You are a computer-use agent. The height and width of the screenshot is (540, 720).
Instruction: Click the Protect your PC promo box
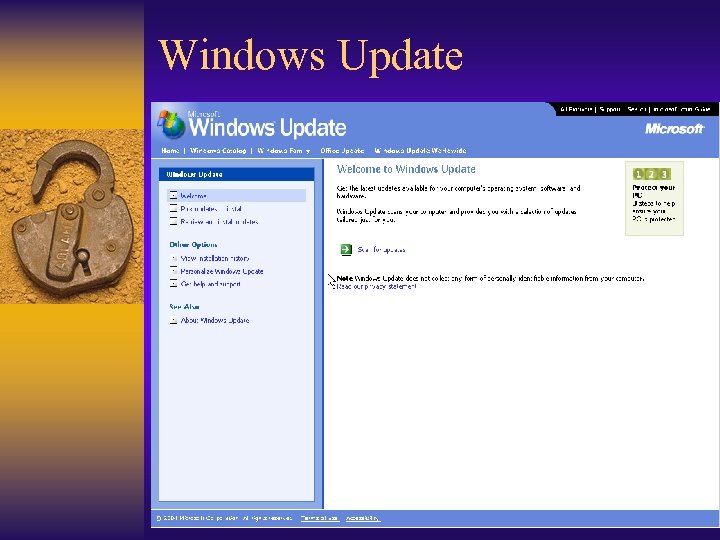[654, 198]
